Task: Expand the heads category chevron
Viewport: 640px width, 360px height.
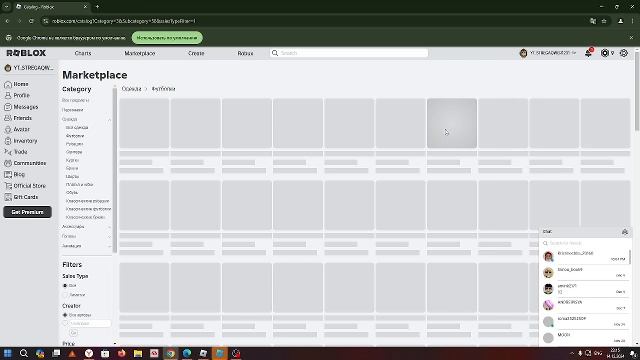Action: 109,236
